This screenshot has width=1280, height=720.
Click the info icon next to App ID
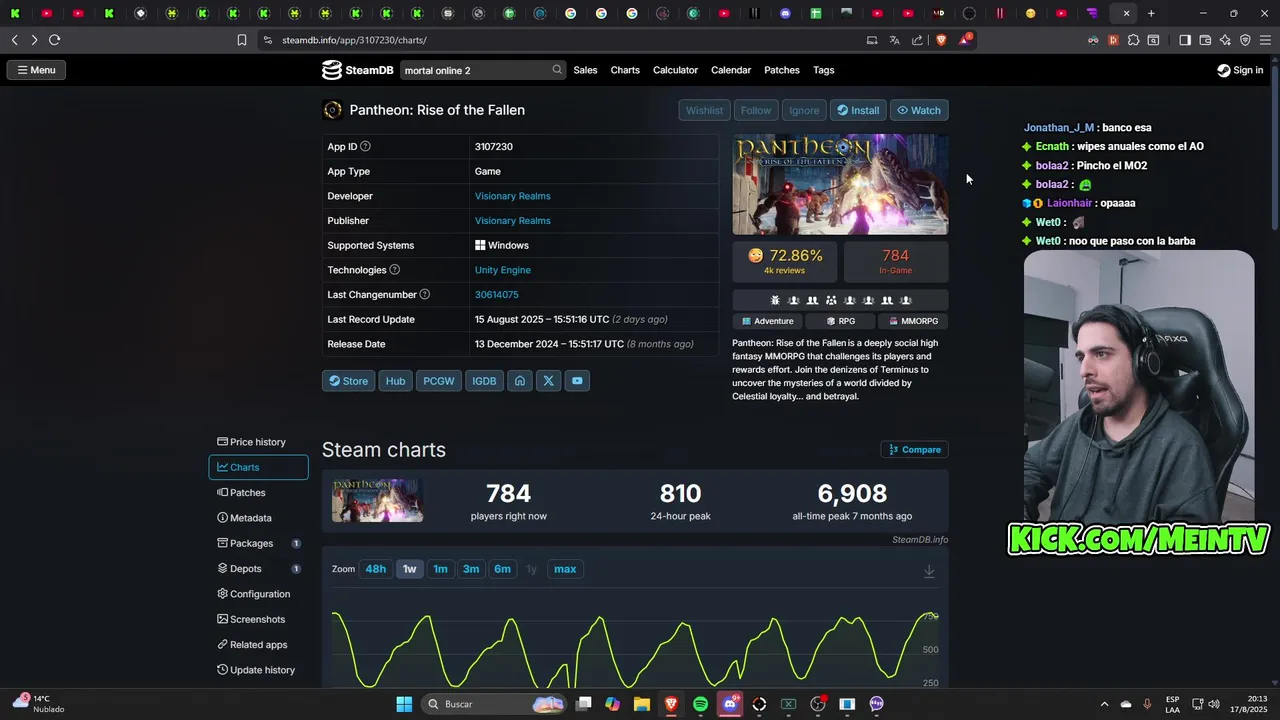click(x=365, y=146)
